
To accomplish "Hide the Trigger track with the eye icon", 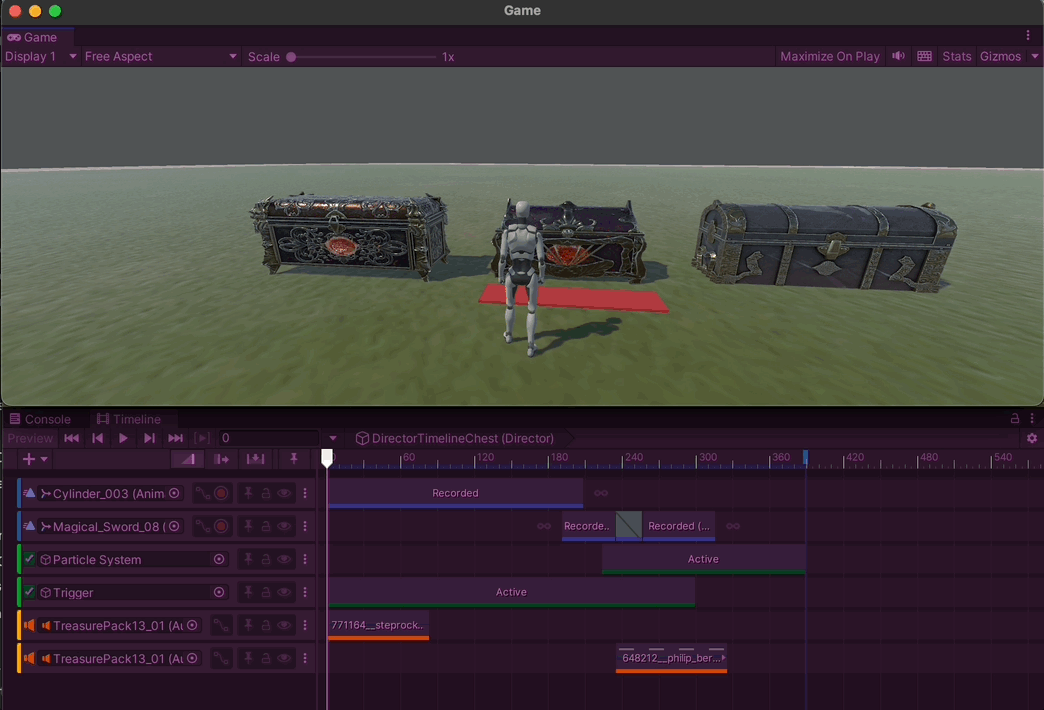I will pos(284,592).
